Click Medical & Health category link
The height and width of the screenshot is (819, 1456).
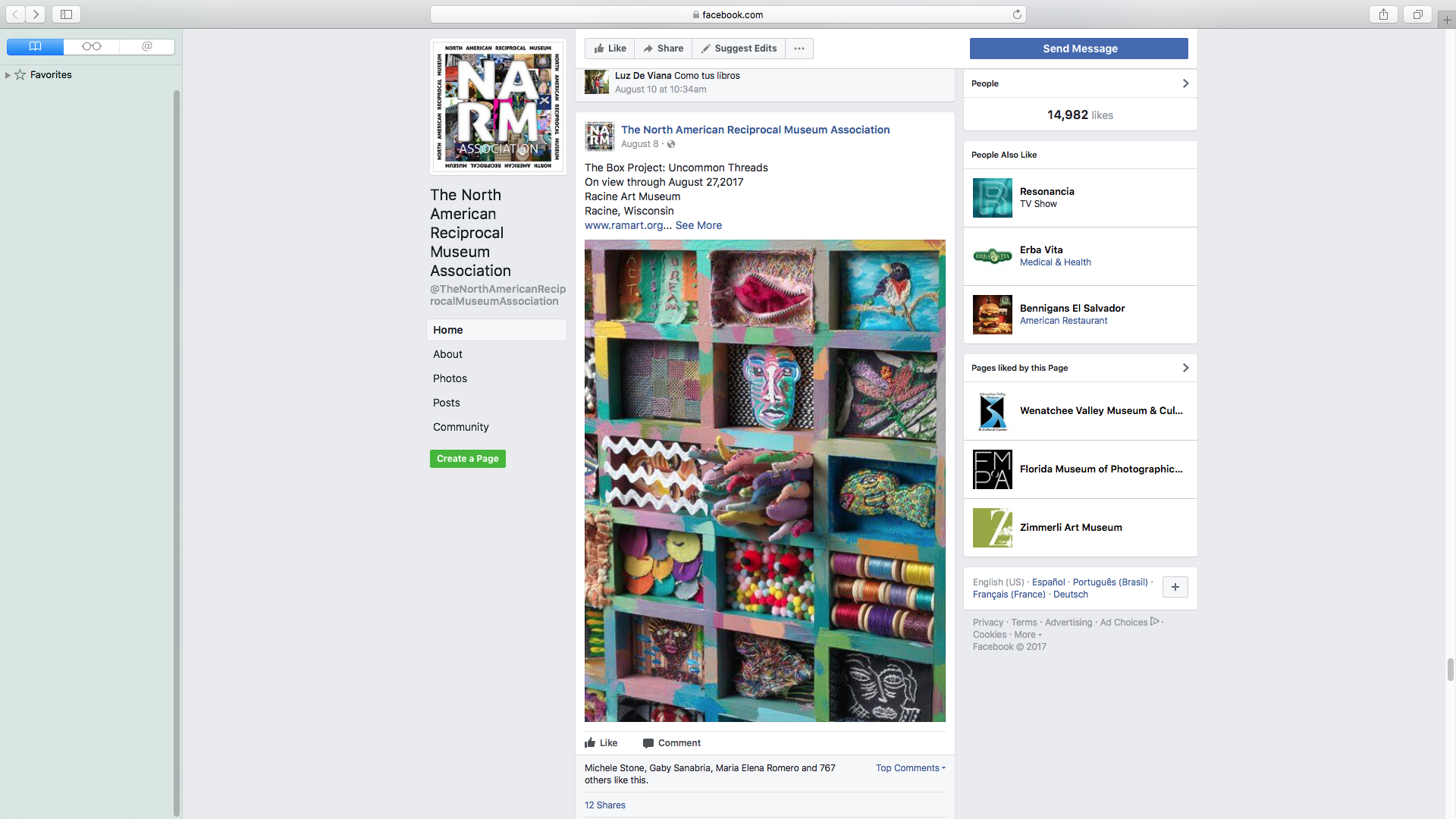1055,262
